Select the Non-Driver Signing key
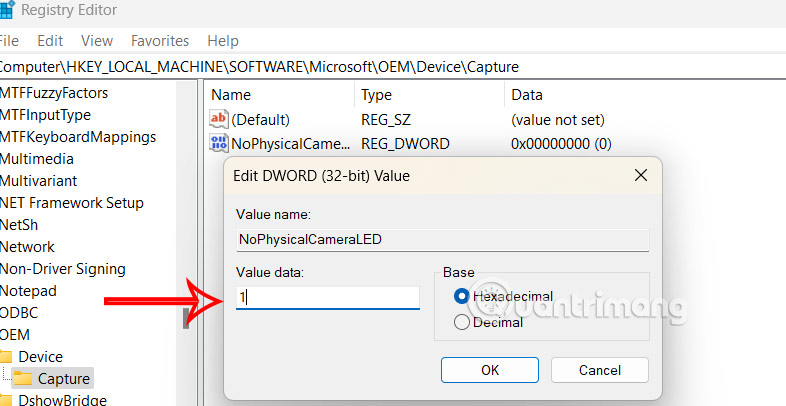Viewport: 786px width, 406px height. (x=63, y=269)
